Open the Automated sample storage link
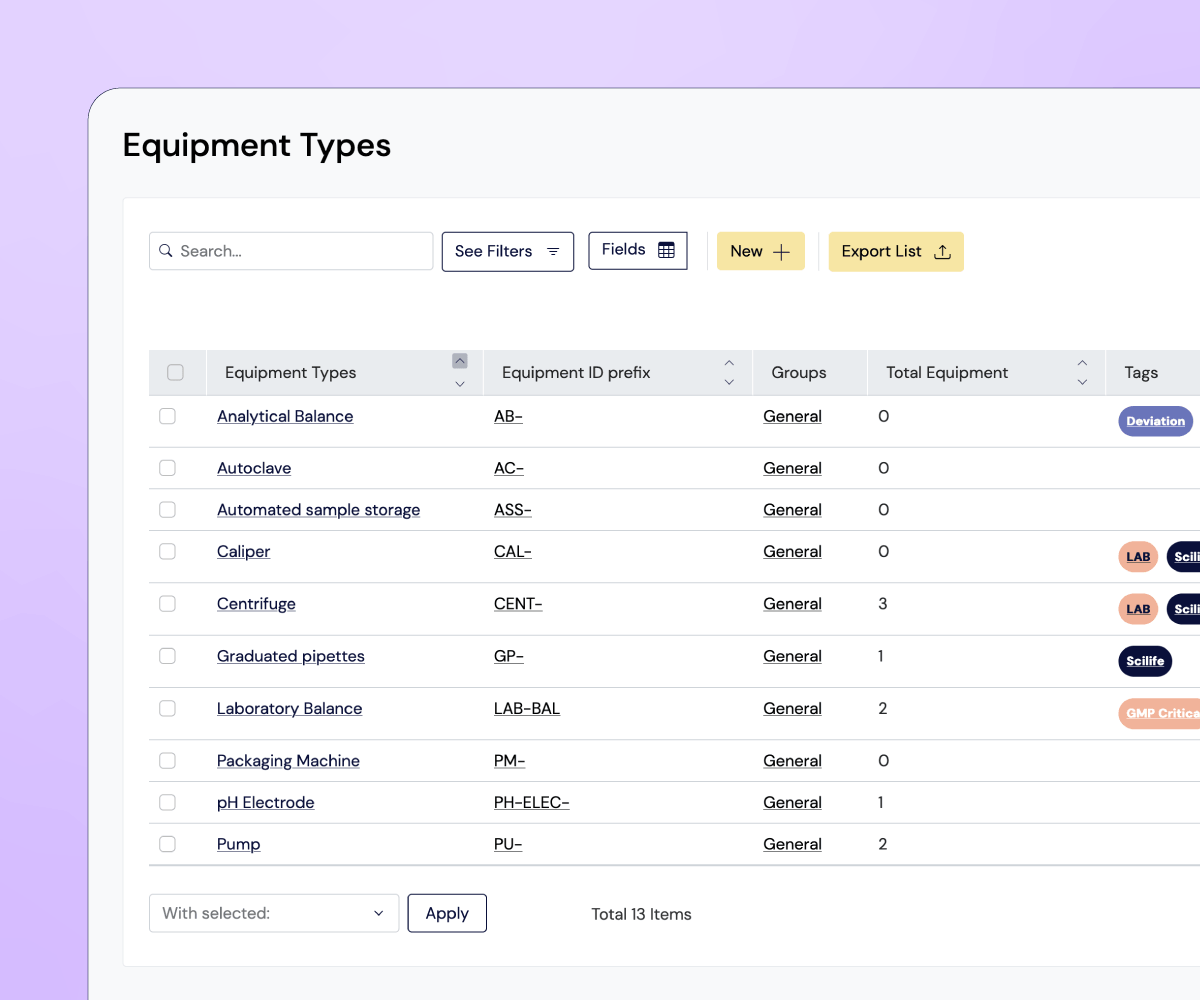This screenshot has width=1200, height=1000. (318, 510)
